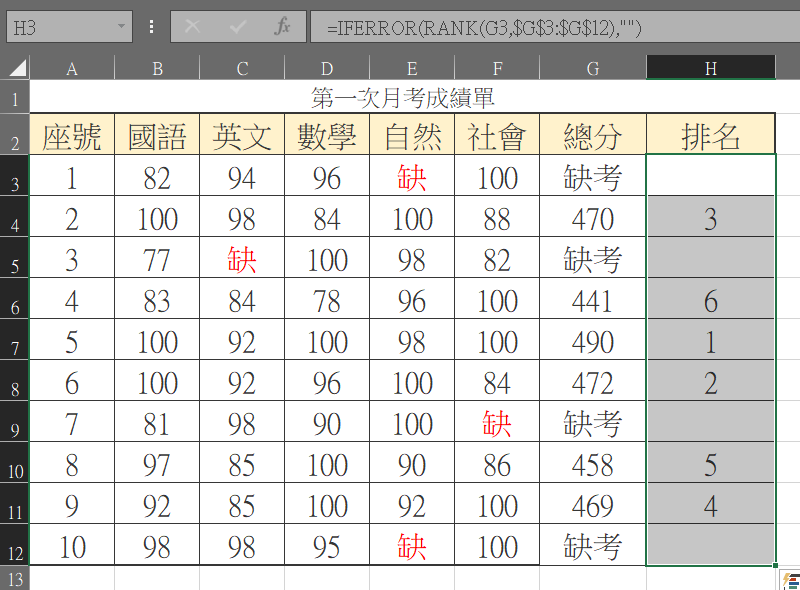Open the Auto Fill Options icon
The image size is (800, 590).
(790, 581)
